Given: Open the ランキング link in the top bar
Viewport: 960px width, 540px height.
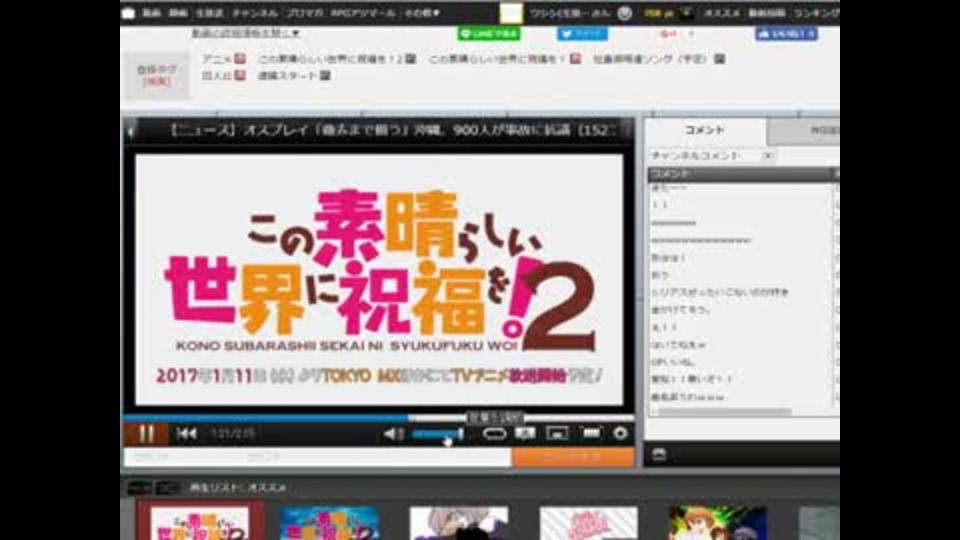Looking at the screenshot, I should click(816, 13).
